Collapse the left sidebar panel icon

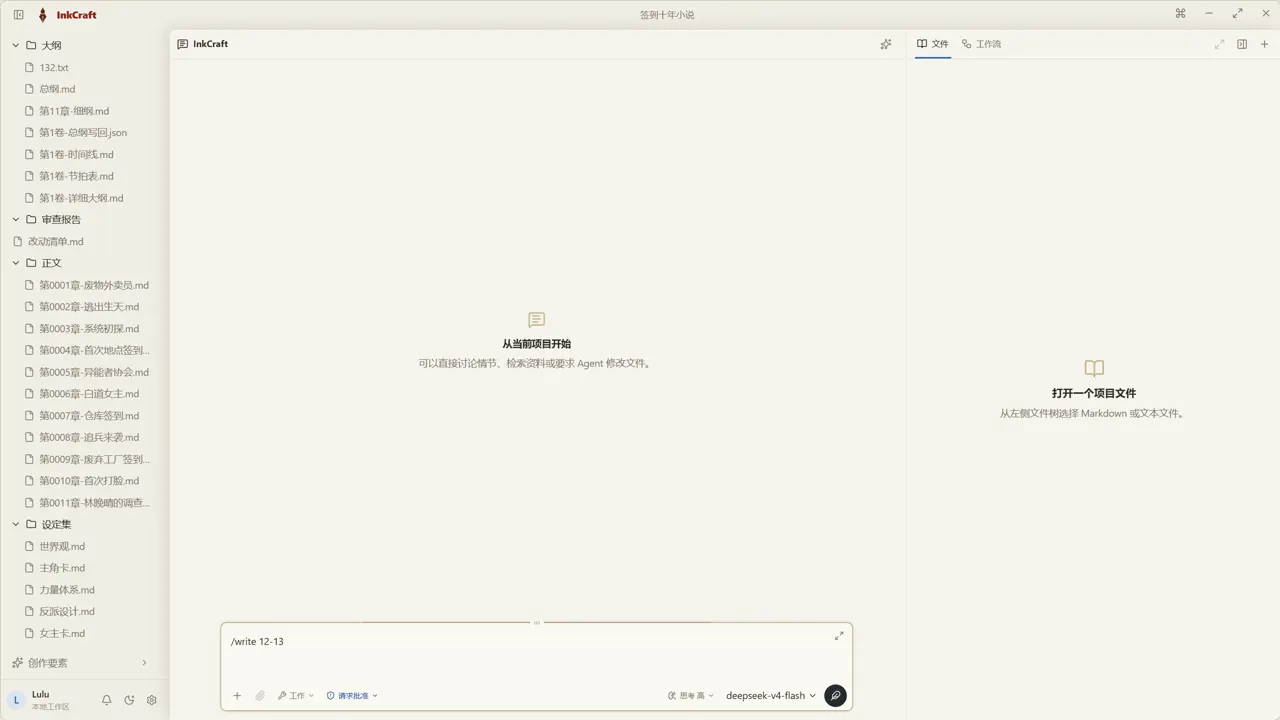(18, 14)
